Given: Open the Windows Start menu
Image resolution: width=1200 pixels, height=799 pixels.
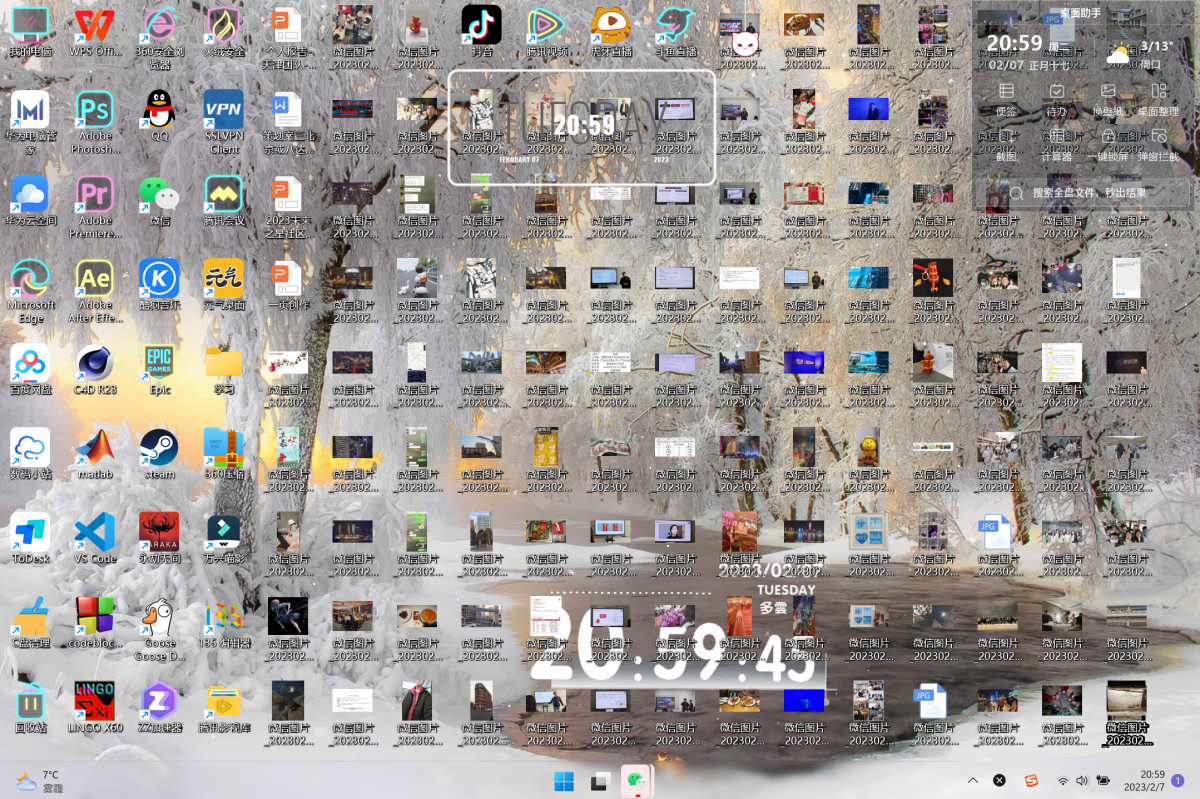Looking at the screenshot, I should [564, 781].
